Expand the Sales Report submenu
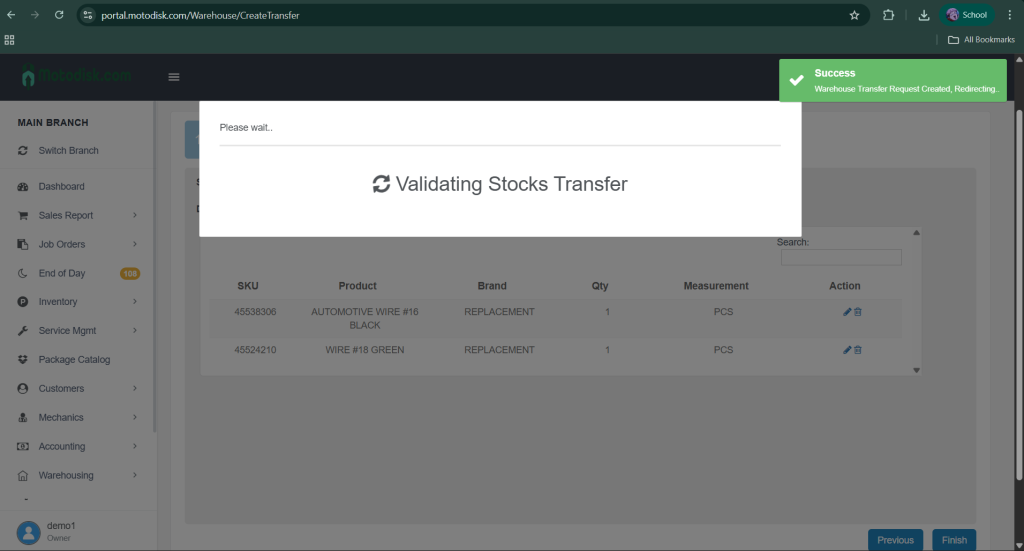The height and width of the screenshot is (551, 1024). (135, 215)
